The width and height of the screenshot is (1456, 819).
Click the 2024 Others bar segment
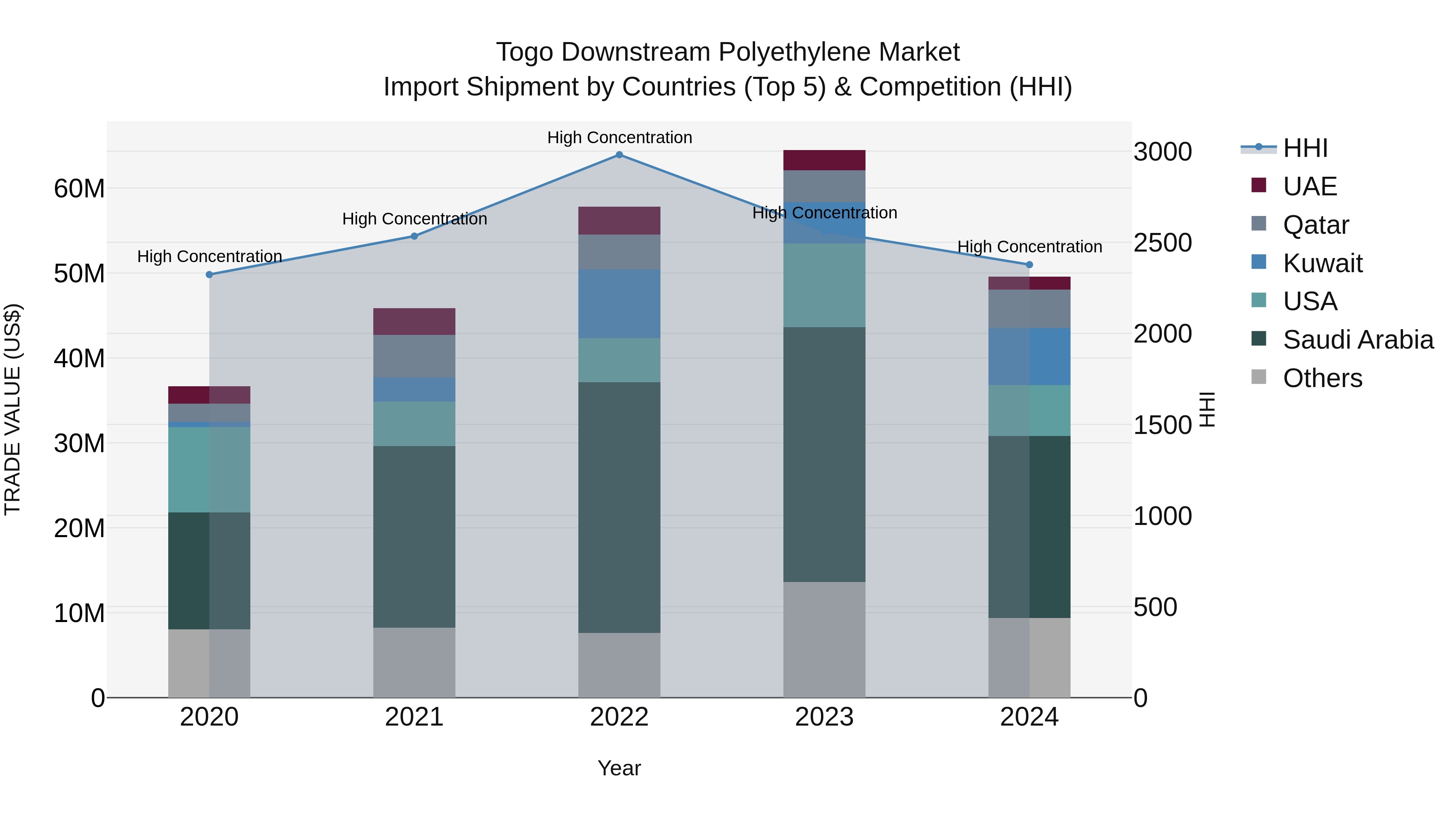click(1029, 658)
